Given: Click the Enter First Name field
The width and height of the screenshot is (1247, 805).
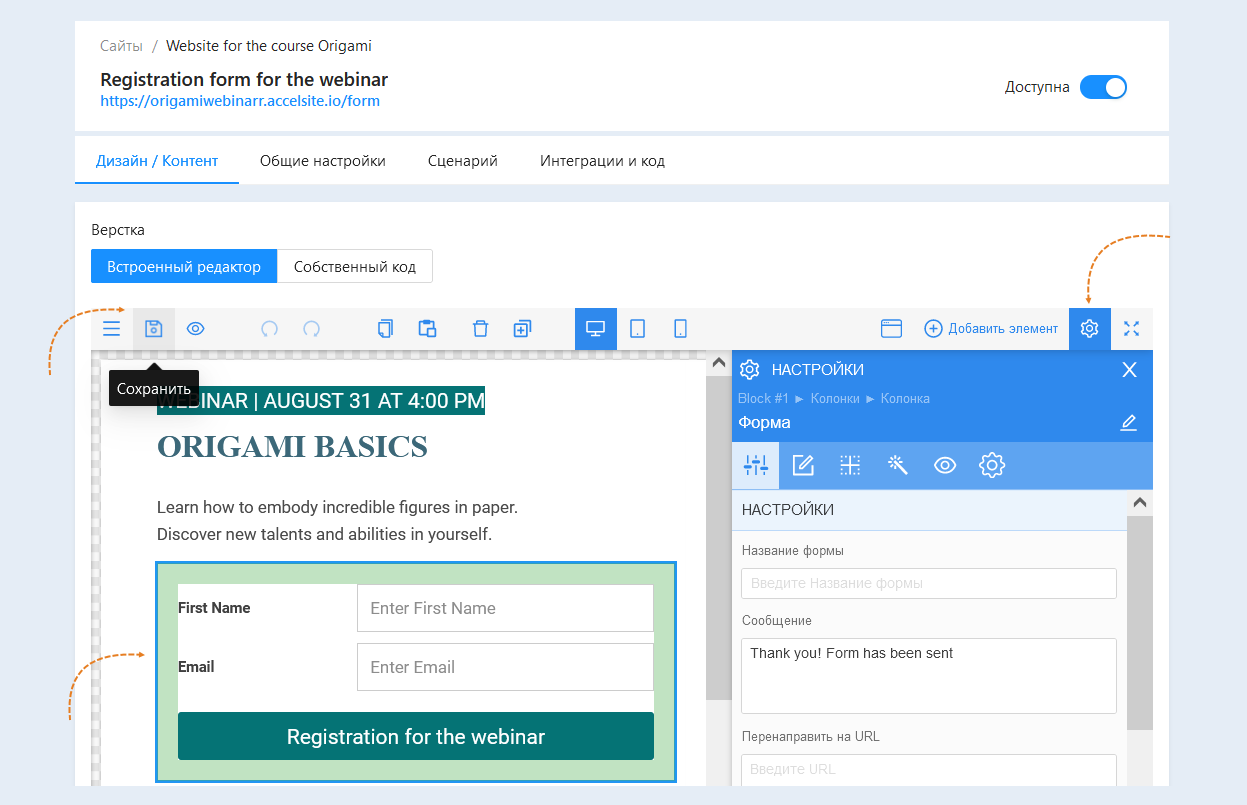Looking at the screenshot, I should point(505,608).
